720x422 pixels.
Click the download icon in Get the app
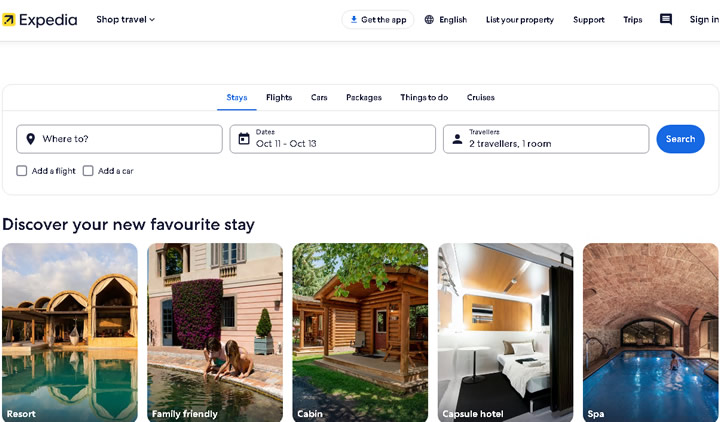(354, 19)
